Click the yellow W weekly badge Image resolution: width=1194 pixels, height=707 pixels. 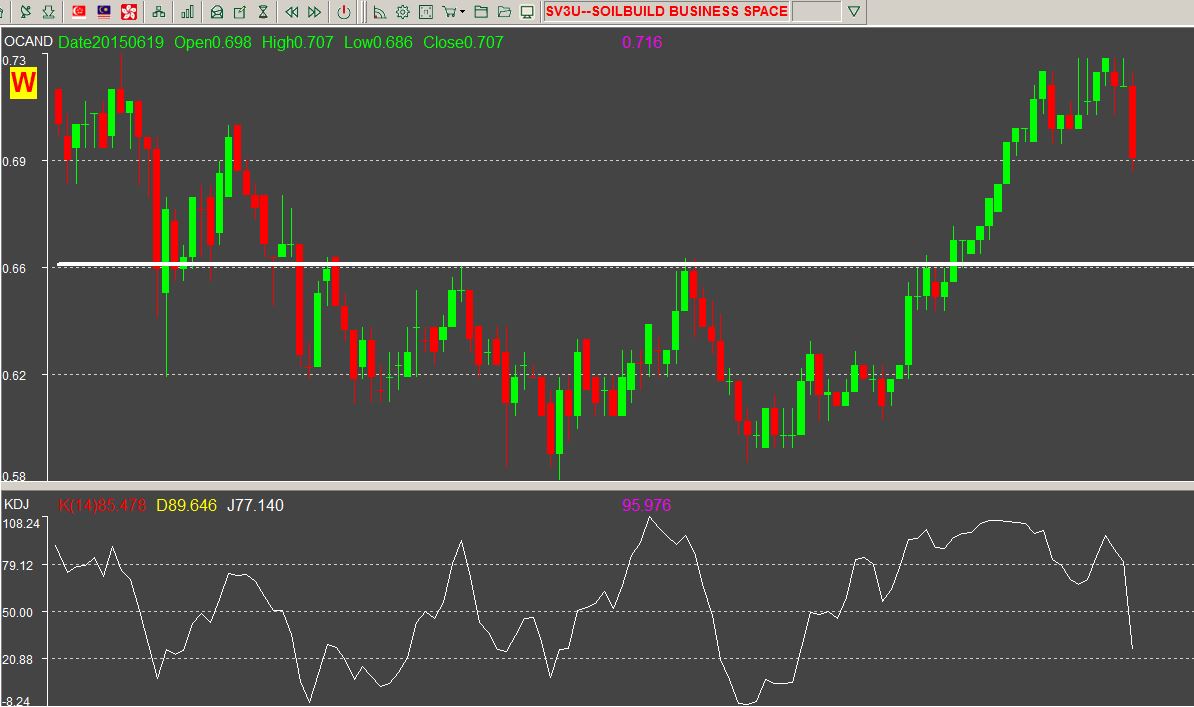(23, 82)
